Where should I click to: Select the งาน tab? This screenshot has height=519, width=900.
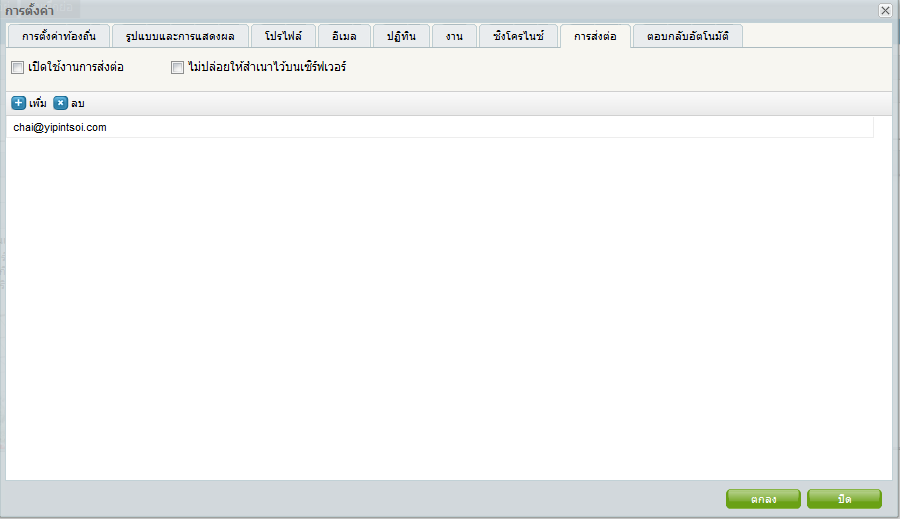click(x=454, y=36)
